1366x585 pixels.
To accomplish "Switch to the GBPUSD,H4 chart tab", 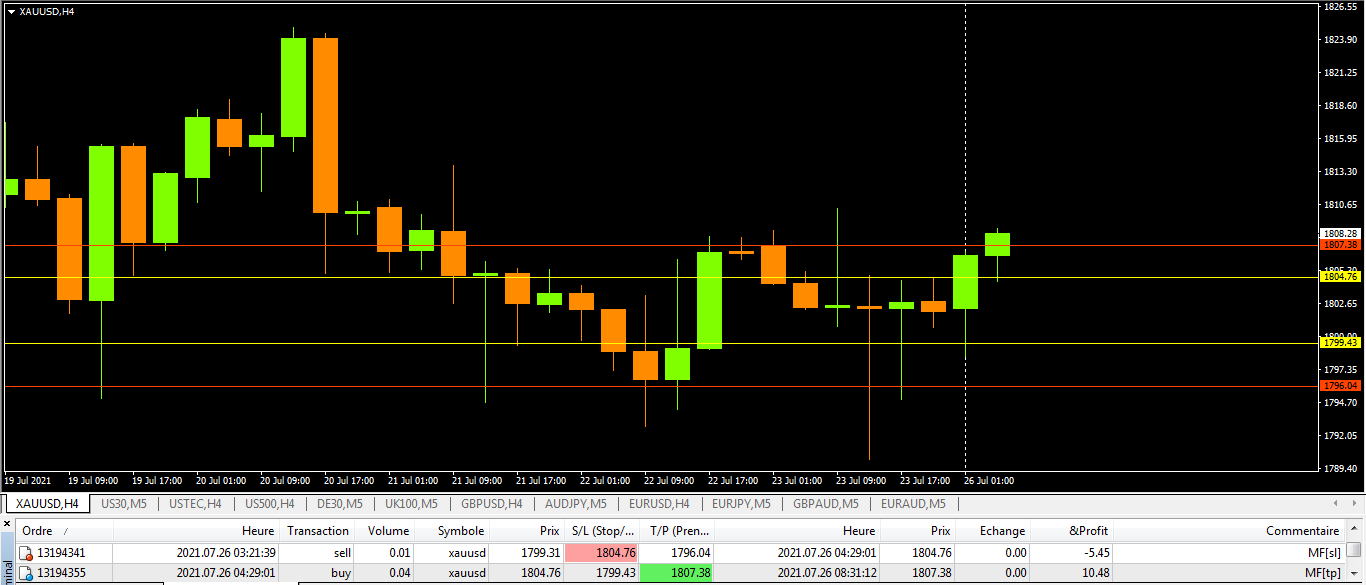I will click(491, 504).
